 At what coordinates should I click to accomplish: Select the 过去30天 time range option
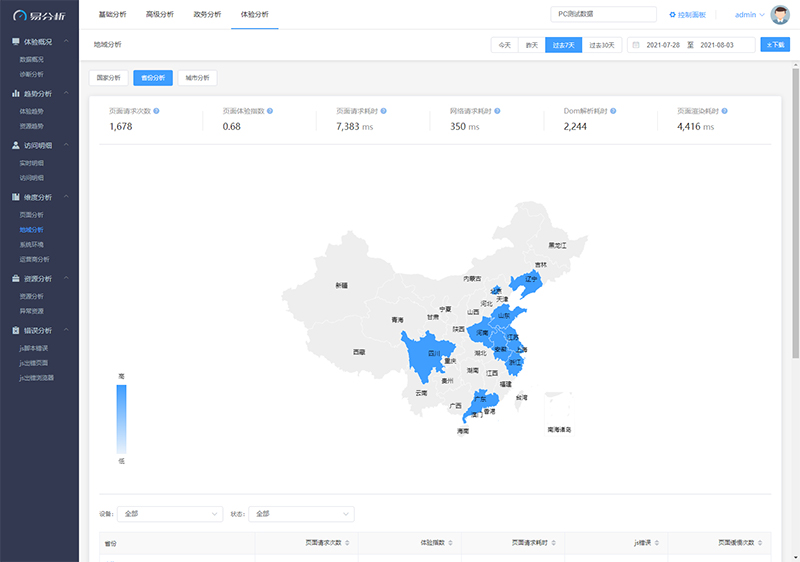pos(602,45)
